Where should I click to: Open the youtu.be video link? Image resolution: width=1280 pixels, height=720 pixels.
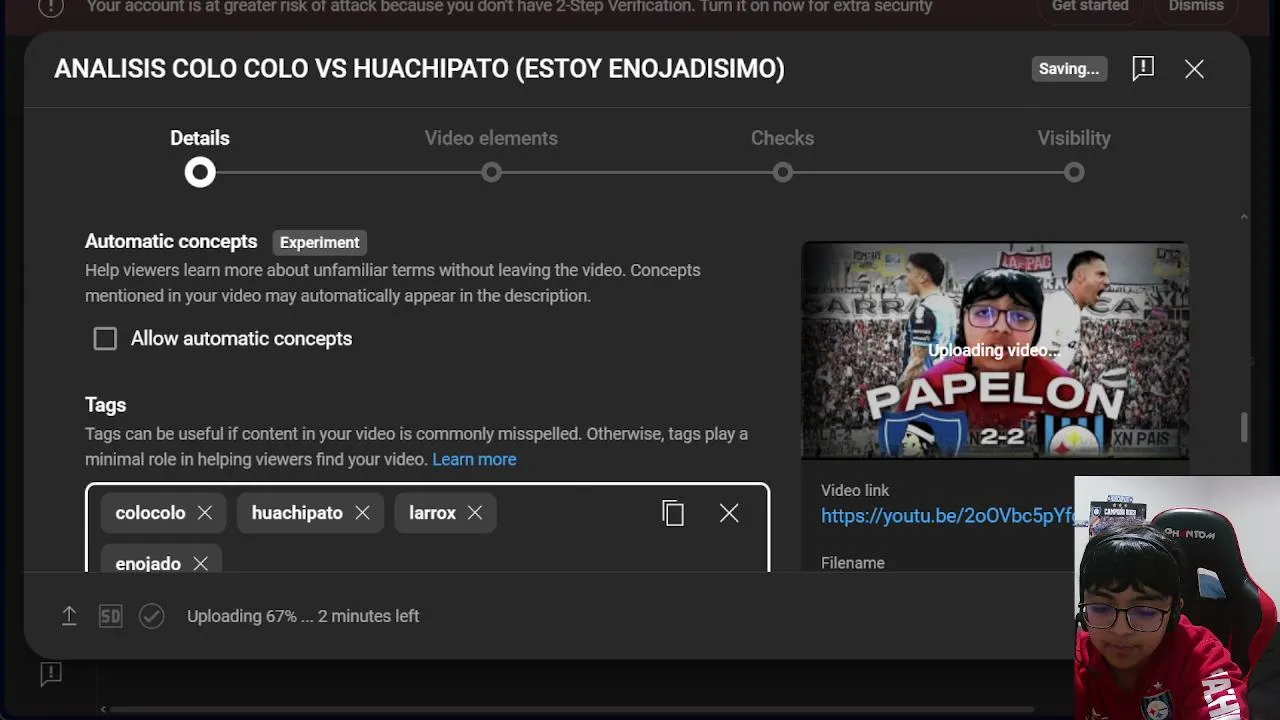point(947,516)
